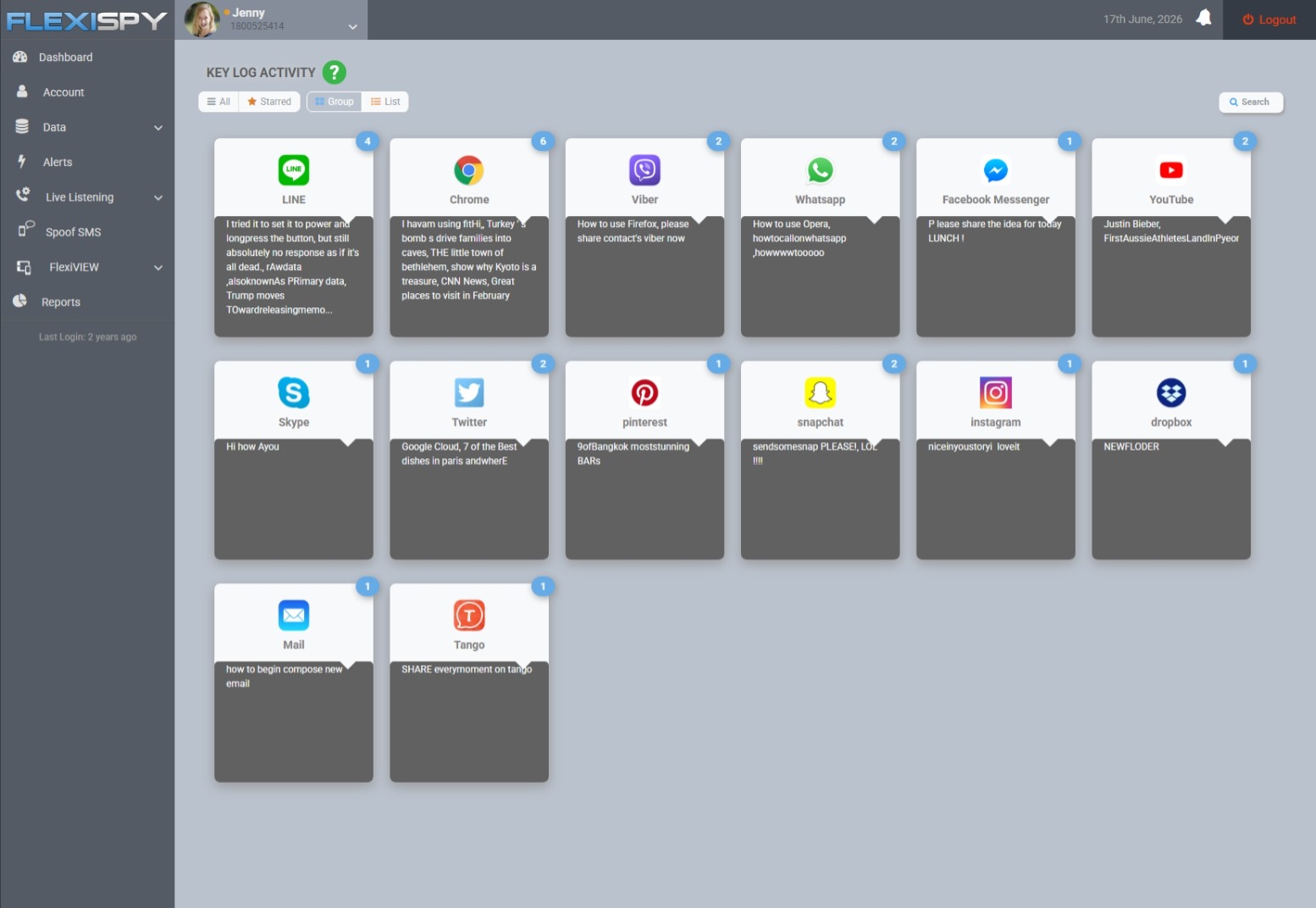Open Live Listening menu item
Screen dimensions: 1316x908
point(80,197)
